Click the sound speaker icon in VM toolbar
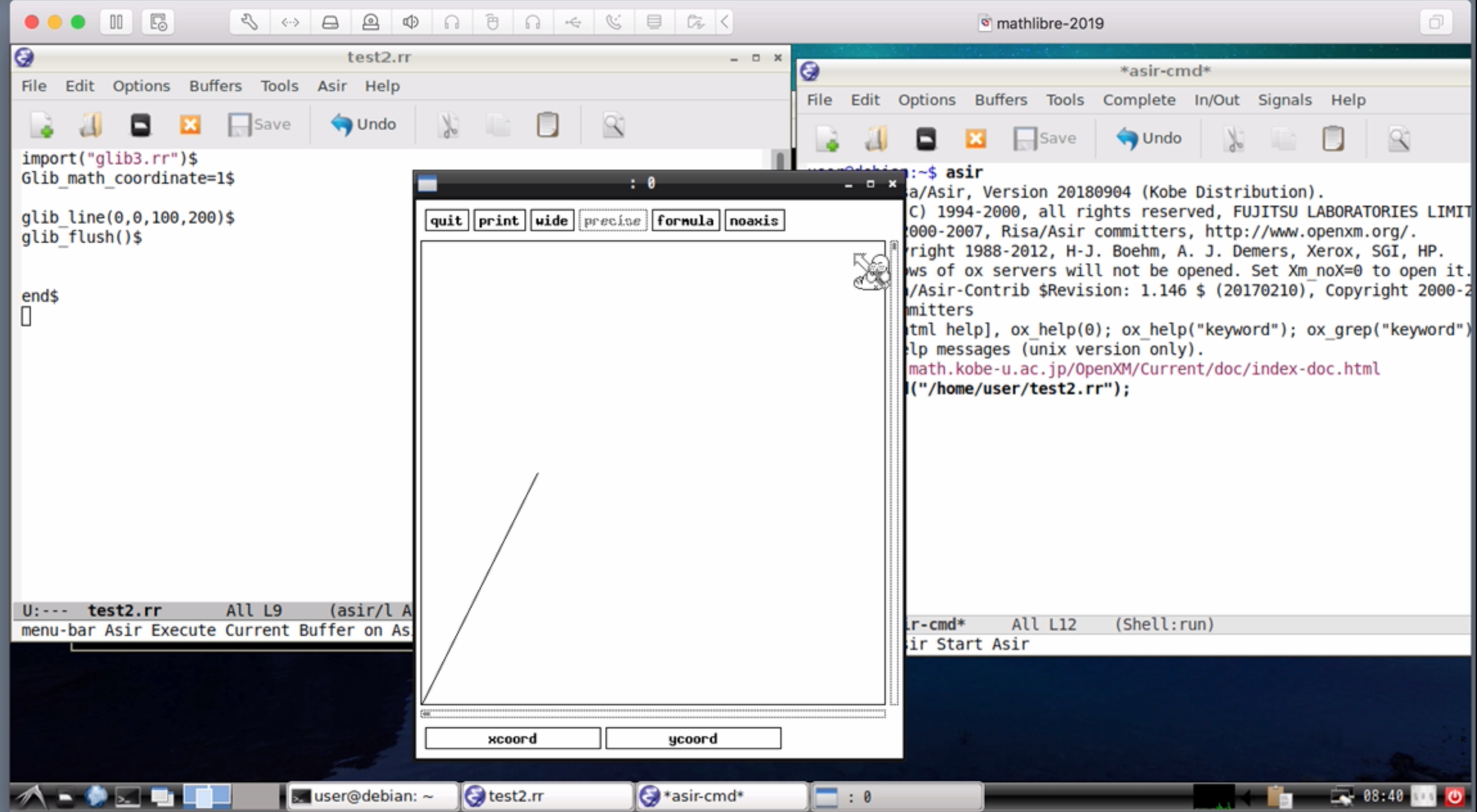Image resolution: width=1477 pixels, height=812 pixels. (411, 22)
